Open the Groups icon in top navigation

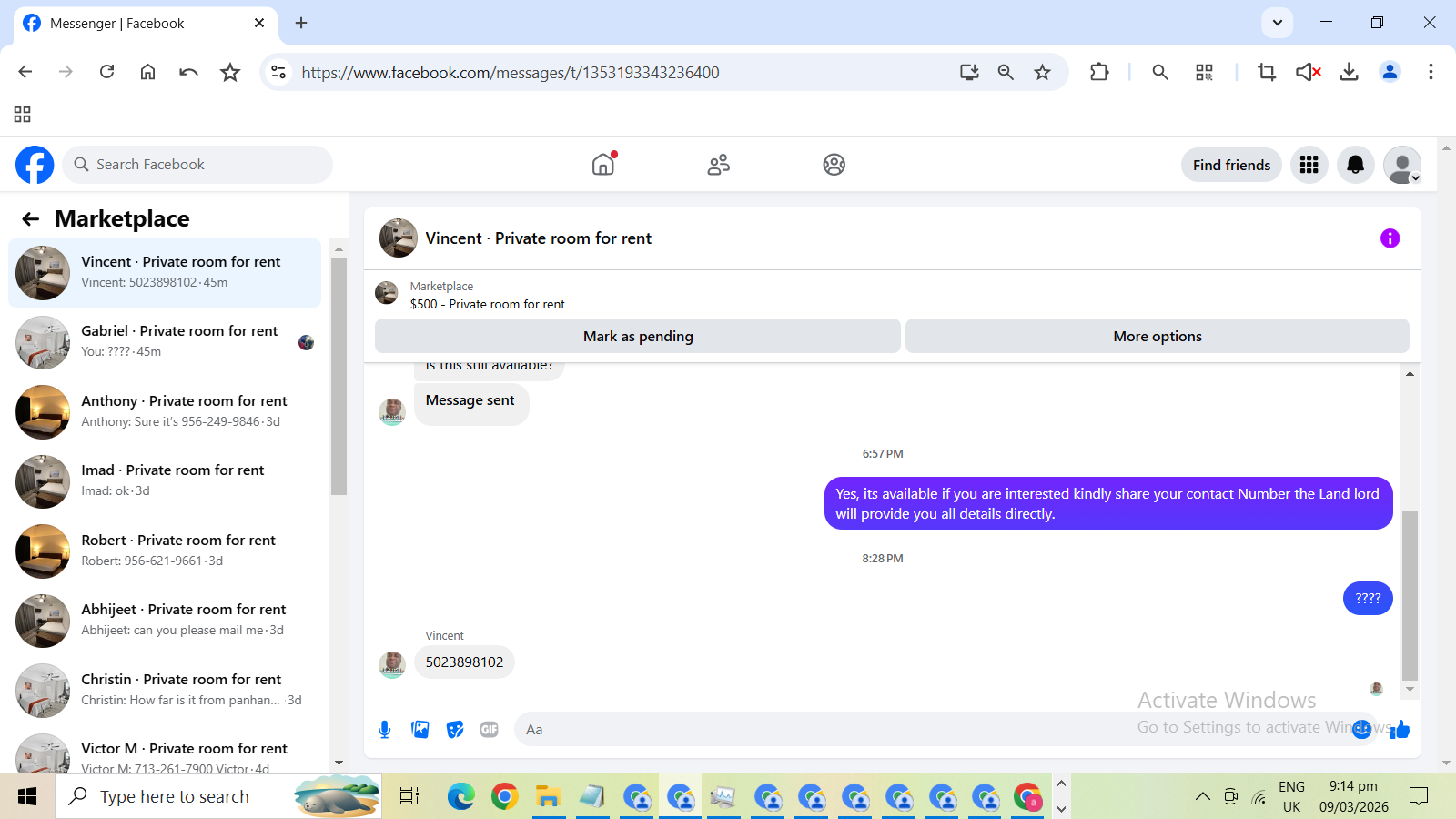pos(834,165)
